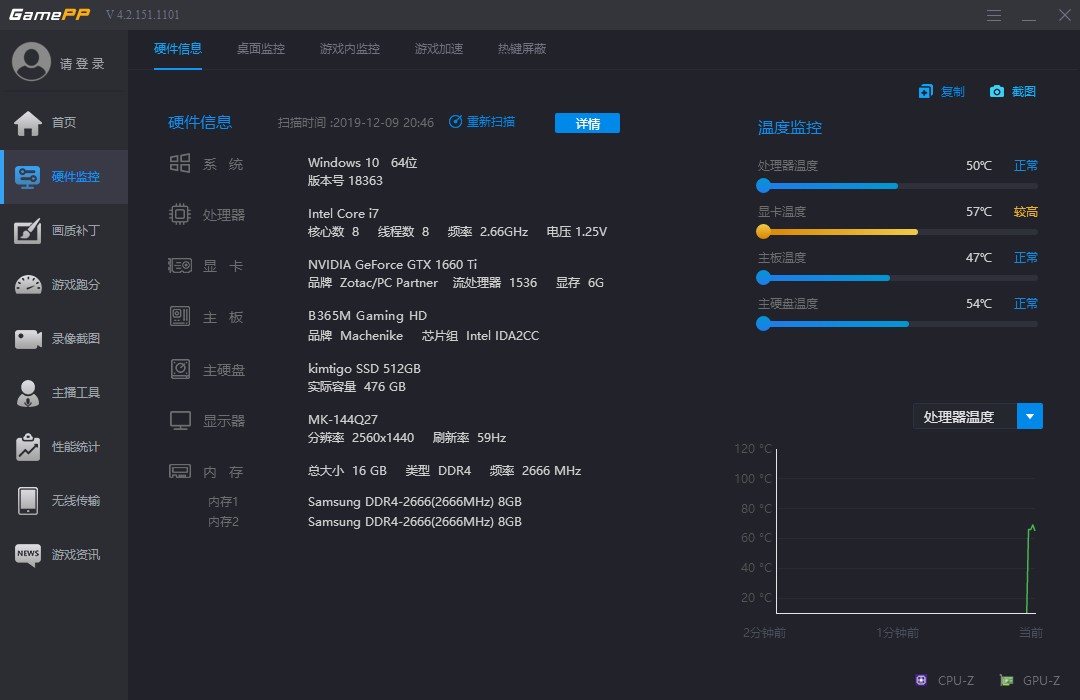Click the monitor icon beside 显示器
This screenshot has height=700, width=1080.
coord(180,420)
